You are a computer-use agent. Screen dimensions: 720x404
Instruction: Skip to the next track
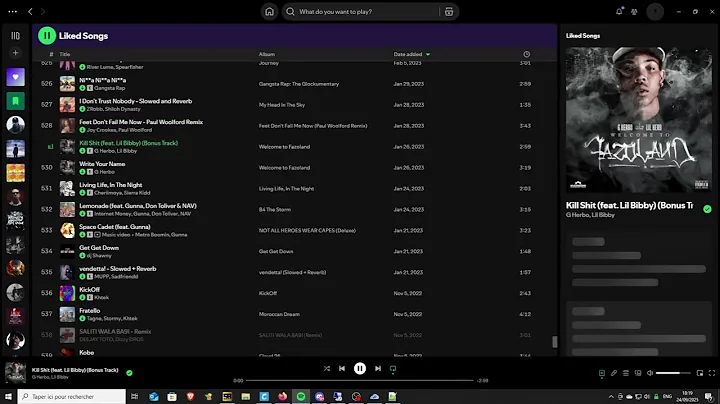click(377, 368)
